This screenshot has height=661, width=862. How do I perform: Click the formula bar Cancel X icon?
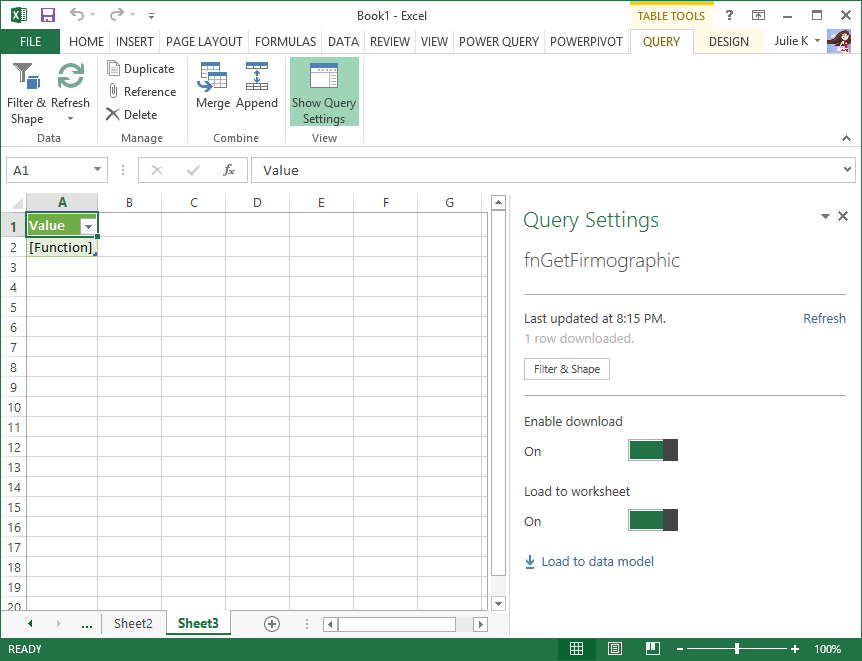pyautogui.click(x=157, y=170)
